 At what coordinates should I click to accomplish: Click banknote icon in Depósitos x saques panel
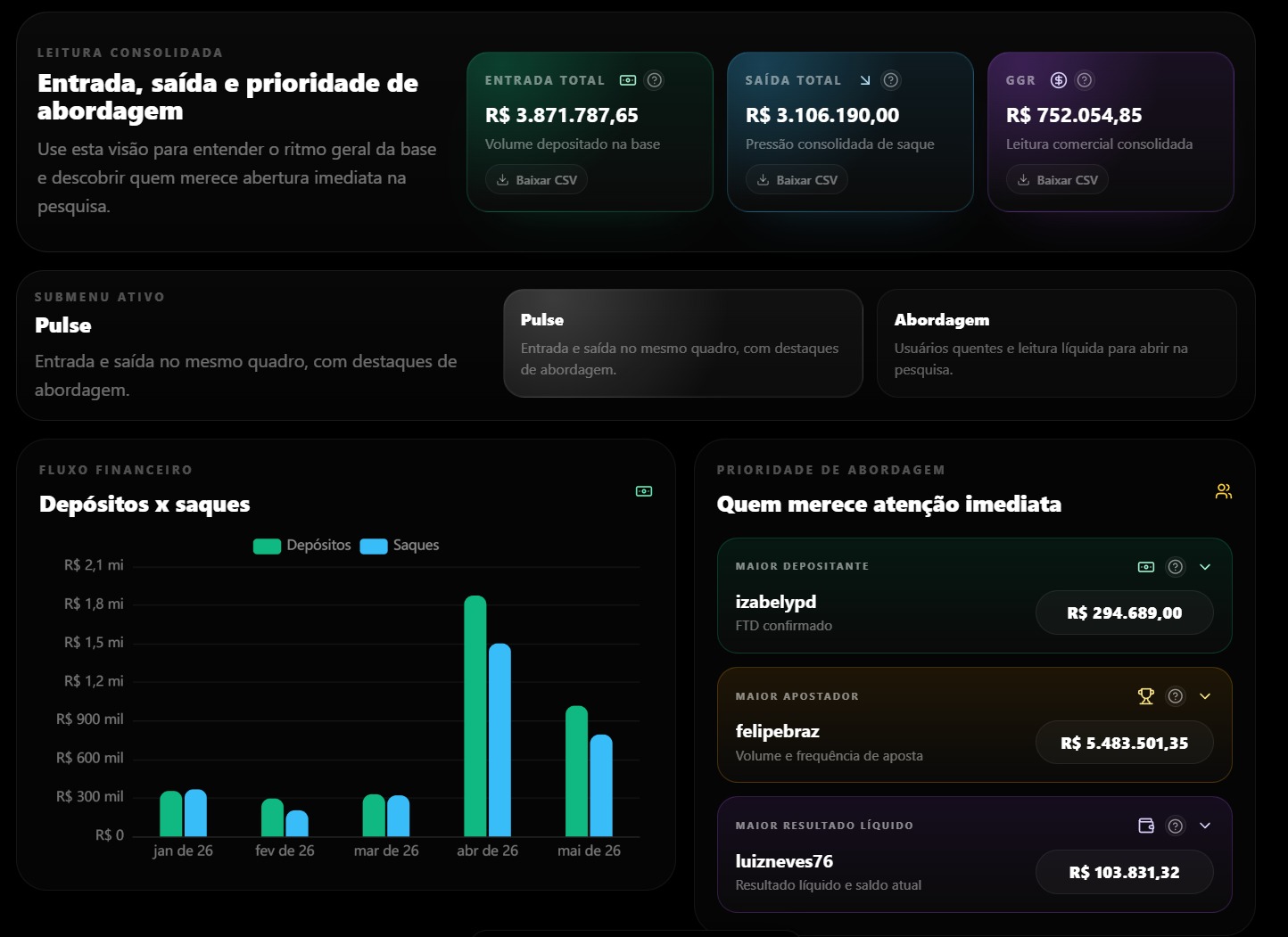(x=644, y=491)
